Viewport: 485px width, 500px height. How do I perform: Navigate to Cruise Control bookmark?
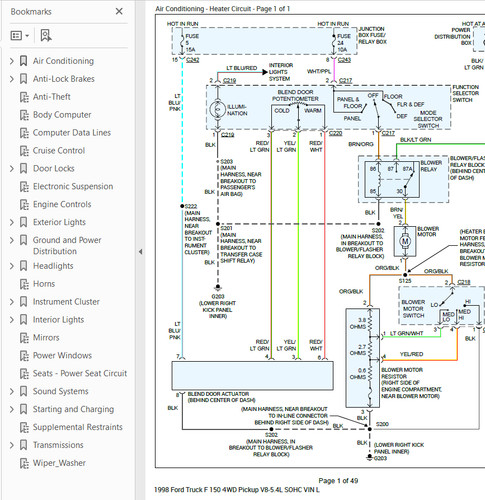click(59, 151)
